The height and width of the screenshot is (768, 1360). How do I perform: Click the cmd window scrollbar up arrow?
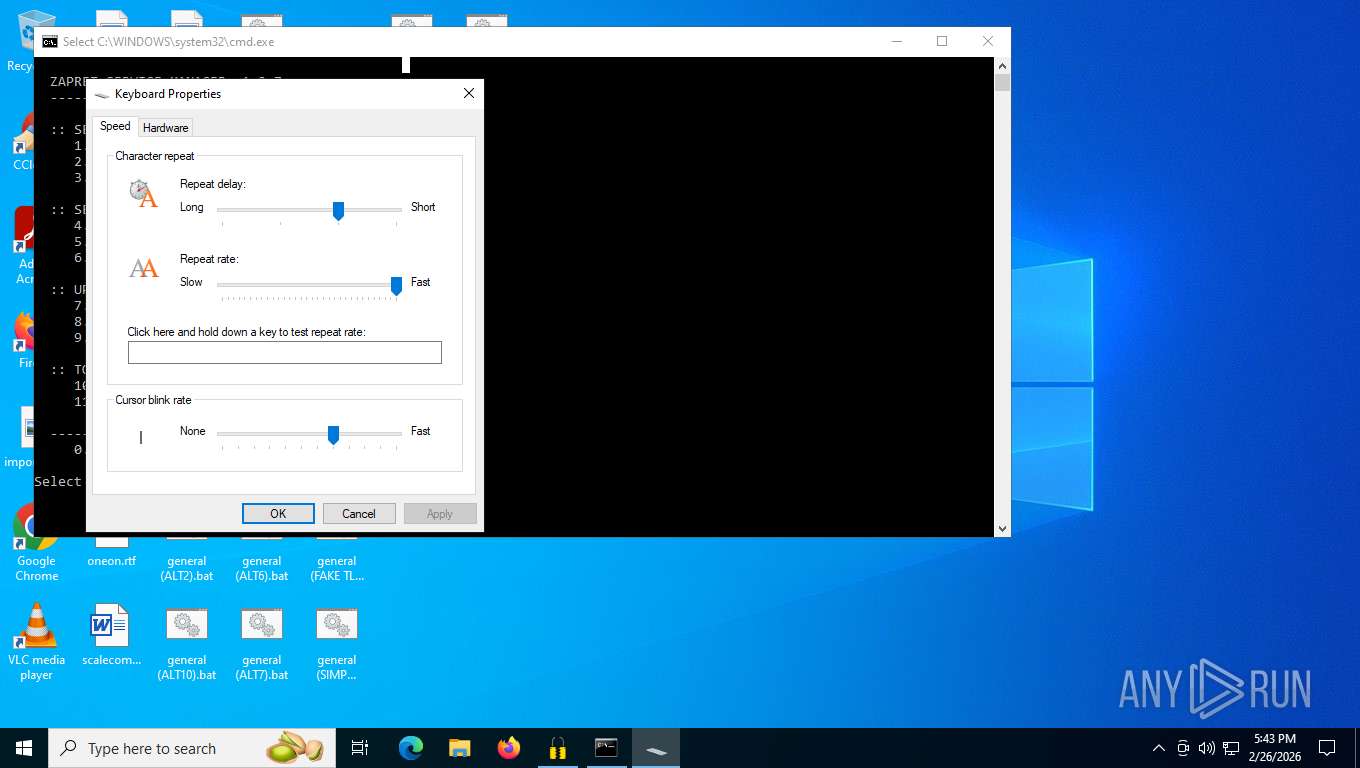1002,65
